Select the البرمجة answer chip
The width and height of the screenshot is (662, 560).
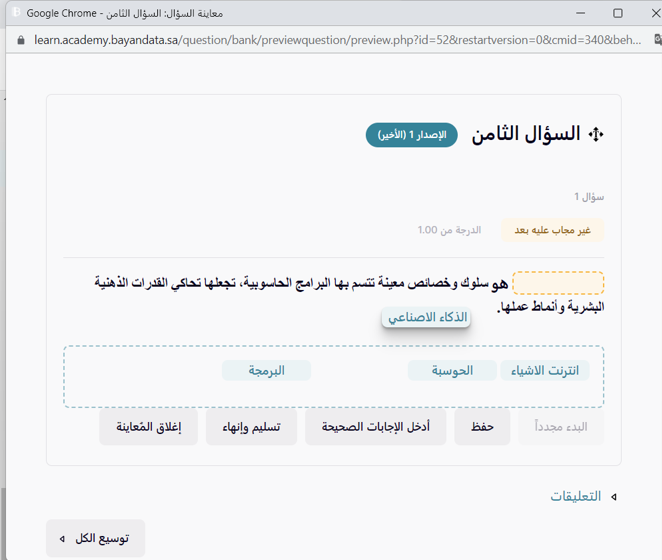pos(266,371)
